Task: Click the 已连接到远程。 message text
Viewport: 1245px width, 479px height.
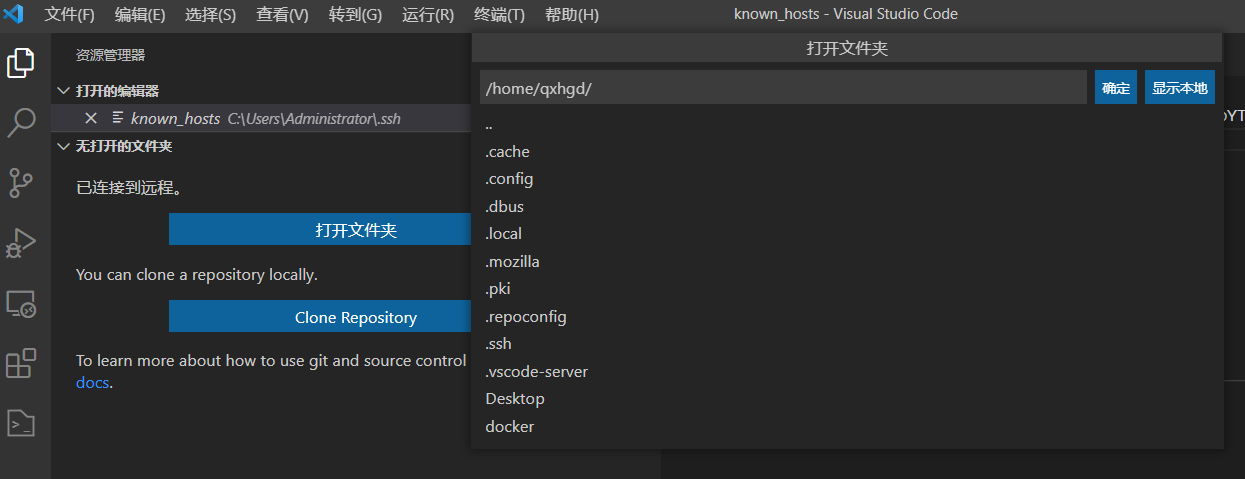Action: click(x=129, y=187)
